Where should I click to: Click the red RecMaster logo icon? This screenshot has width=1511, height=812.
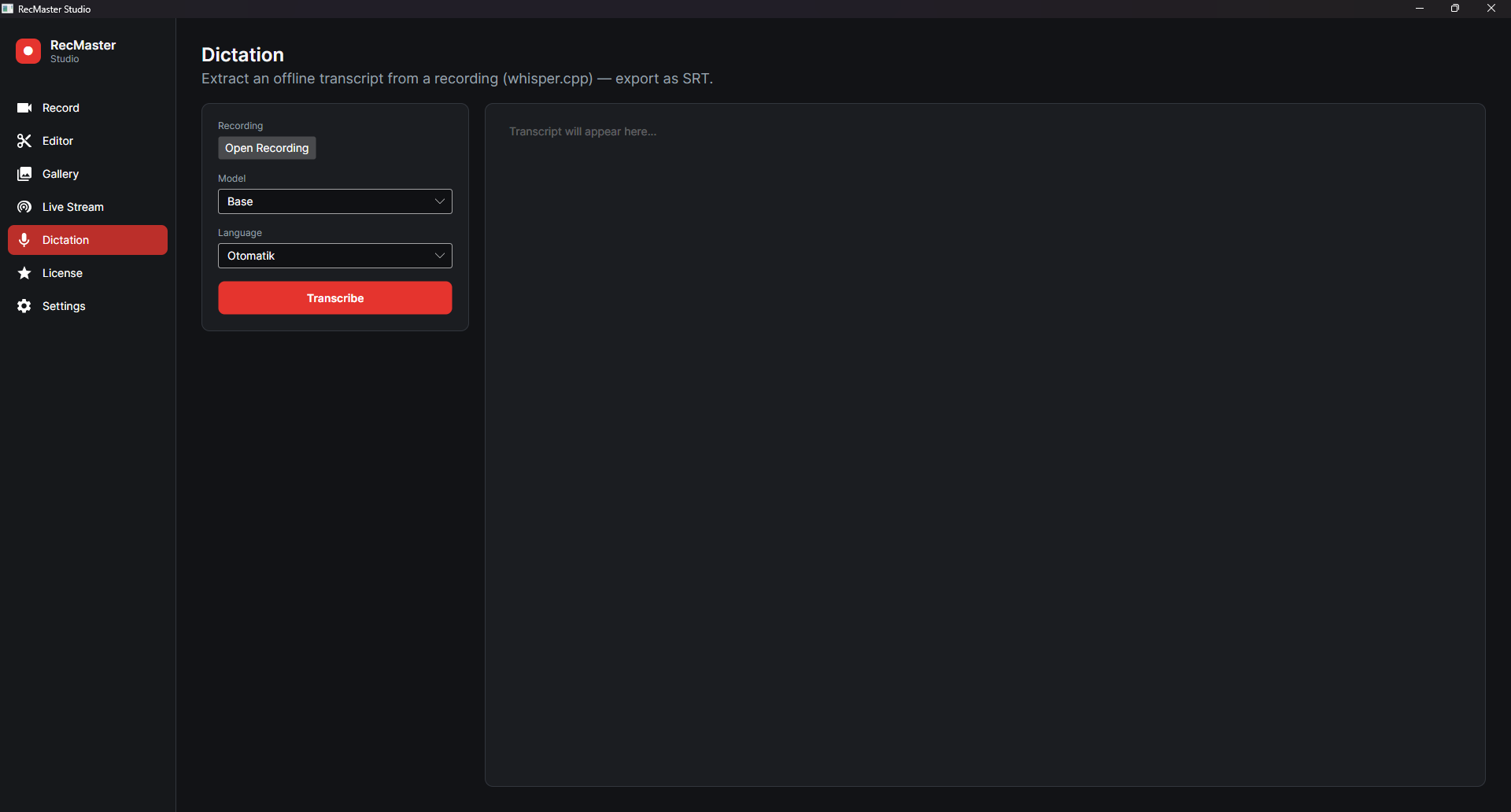pos(28,51)
